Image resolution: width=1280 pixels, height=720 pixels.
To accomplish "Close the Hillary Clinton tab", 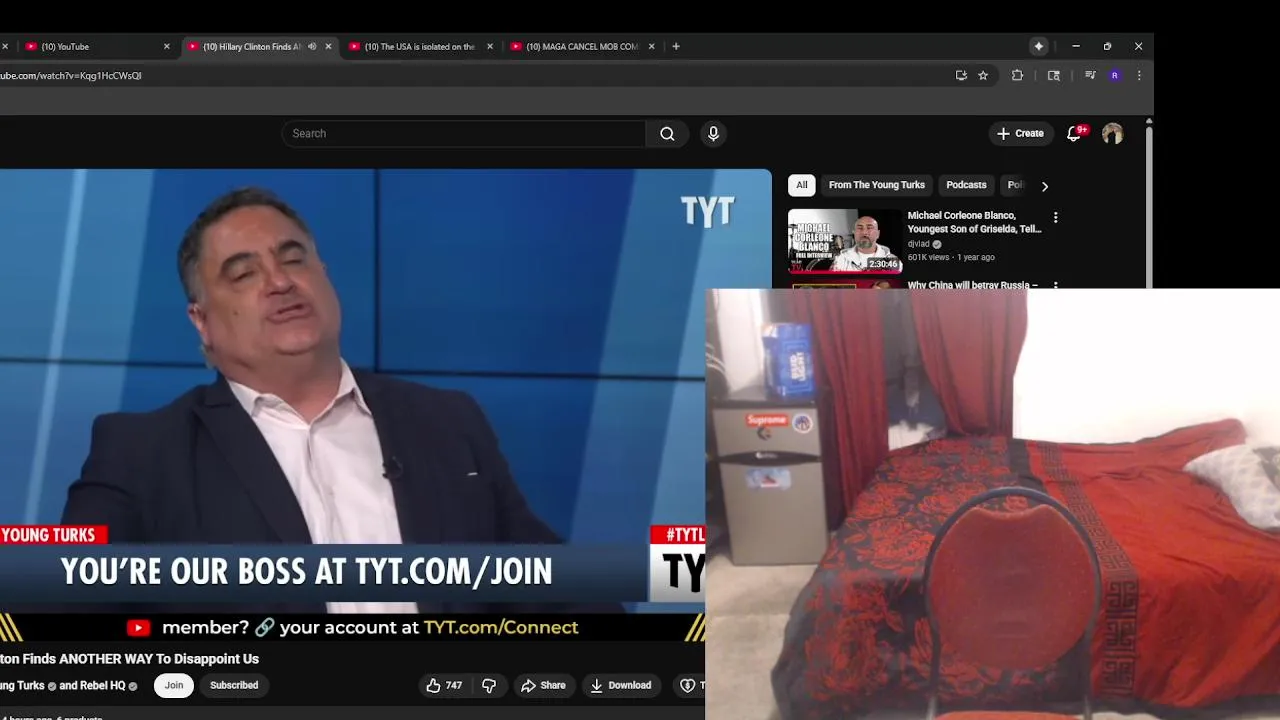I will 328,46.
